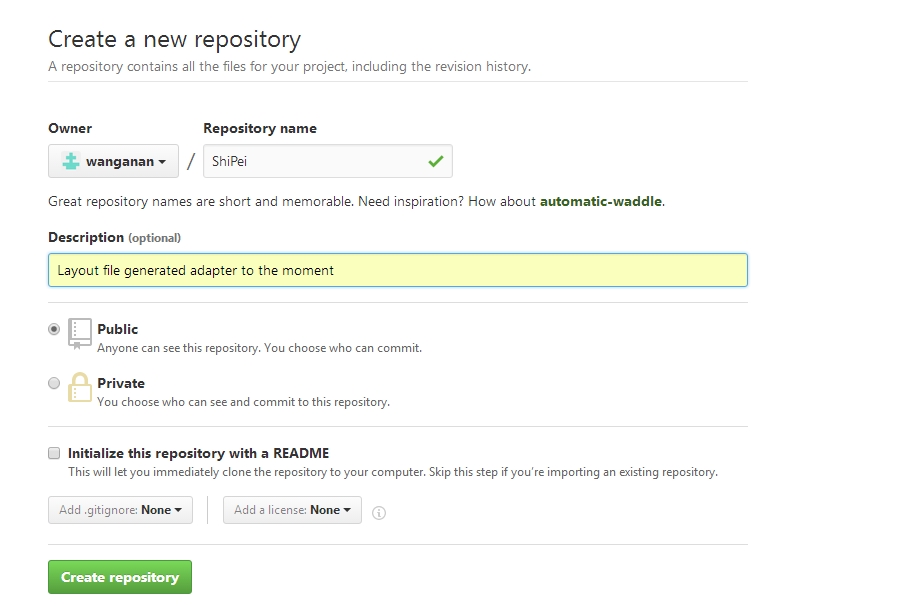The width and height of the screenshot is (909, 616).
Task: Open the Add a license dropdown
Action: pyautogui.click(x=292, y=510)
